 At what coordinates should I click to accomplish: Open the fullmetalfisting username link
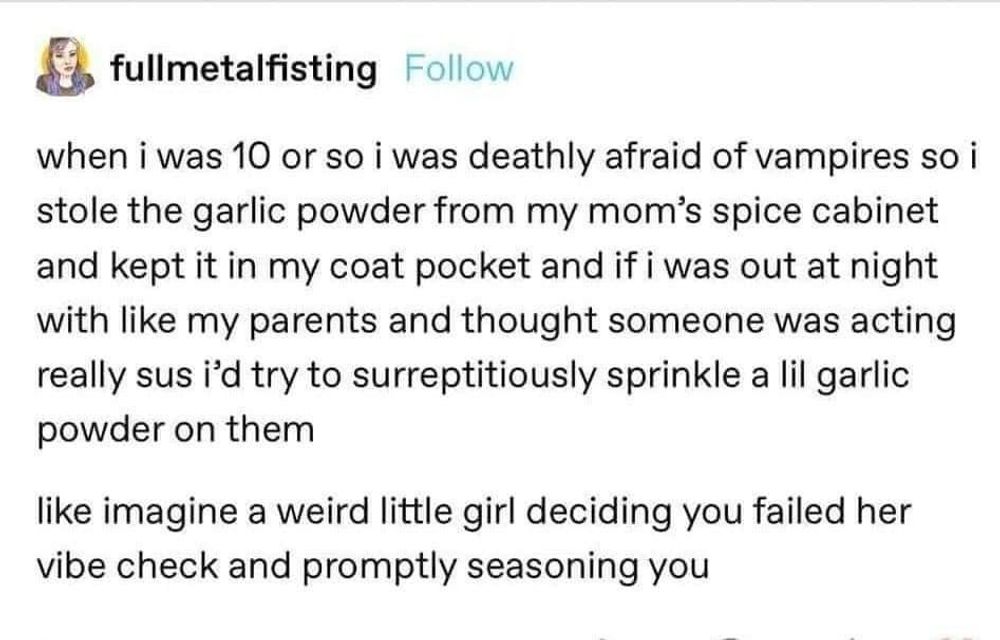tap(244, 70)
